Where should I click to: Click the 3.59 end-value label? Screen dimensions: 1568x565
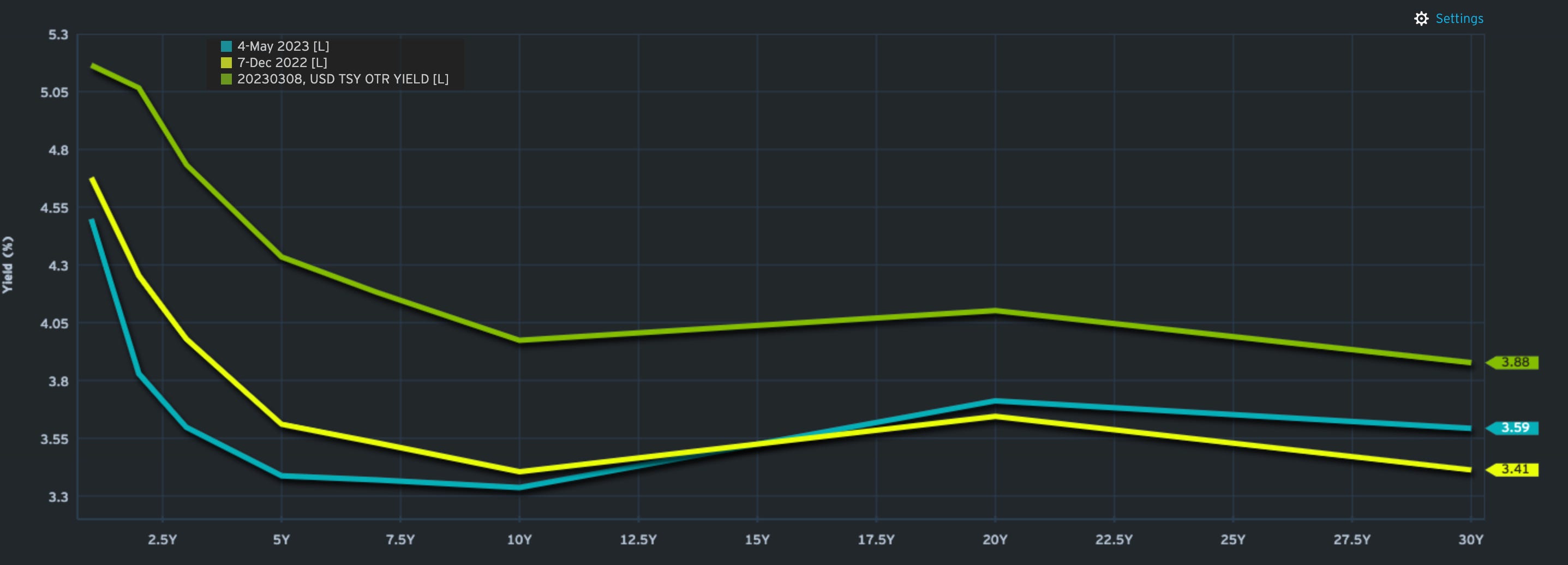coord(1513,428)
